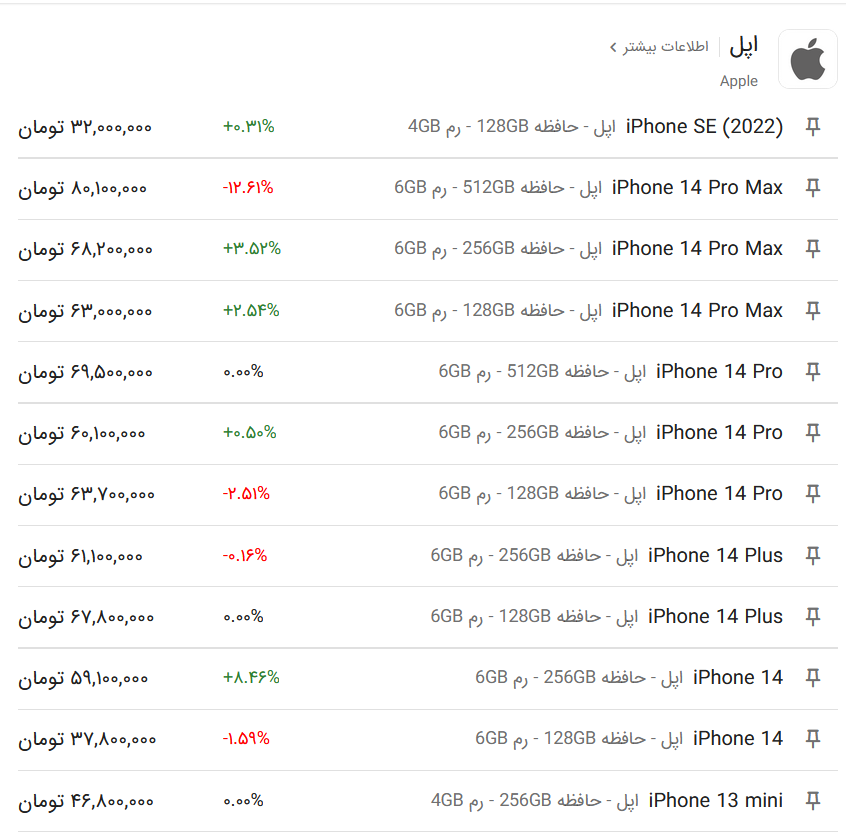Viewport: 846px width, 835px height.
Task: Open the iPhone SE (2022) product name
Action: pyautogui.click(x=704, y=127)
